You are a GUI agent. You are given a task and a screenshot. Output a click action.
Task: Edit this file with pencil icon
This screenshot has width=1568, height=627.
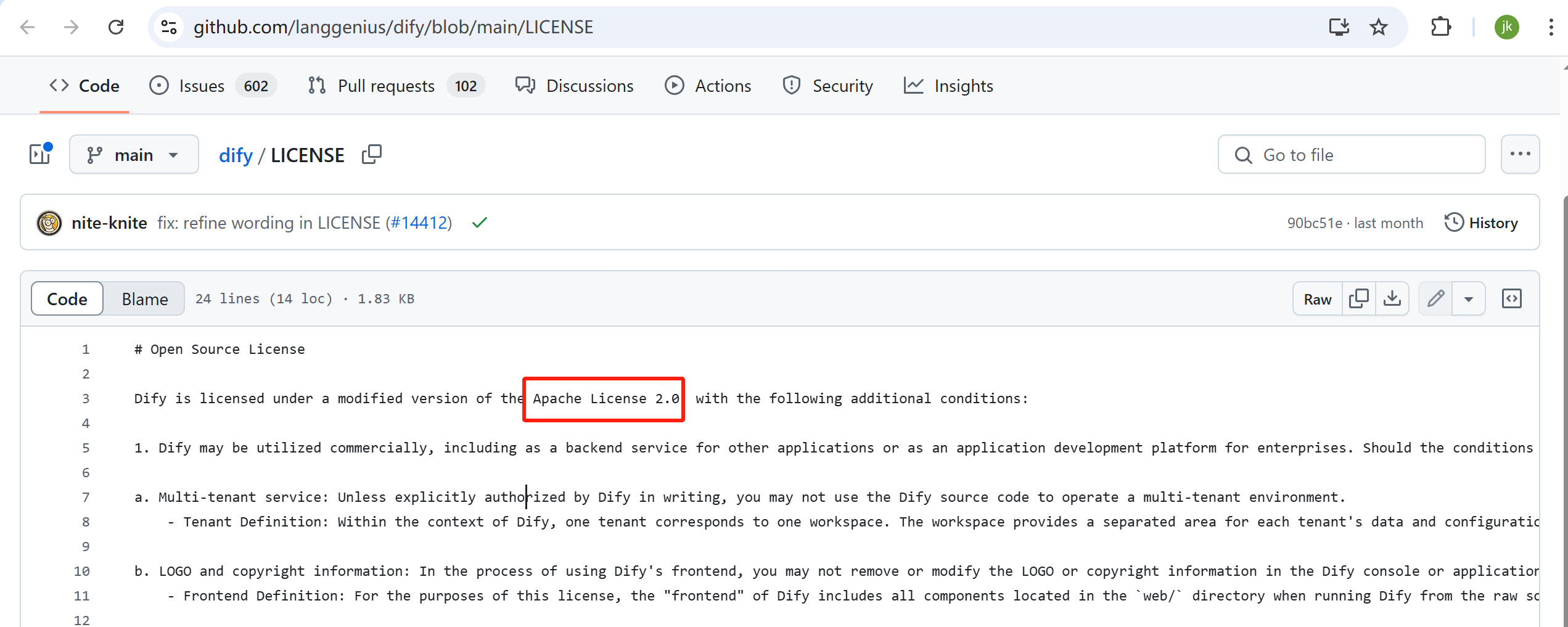[1435, 298]
